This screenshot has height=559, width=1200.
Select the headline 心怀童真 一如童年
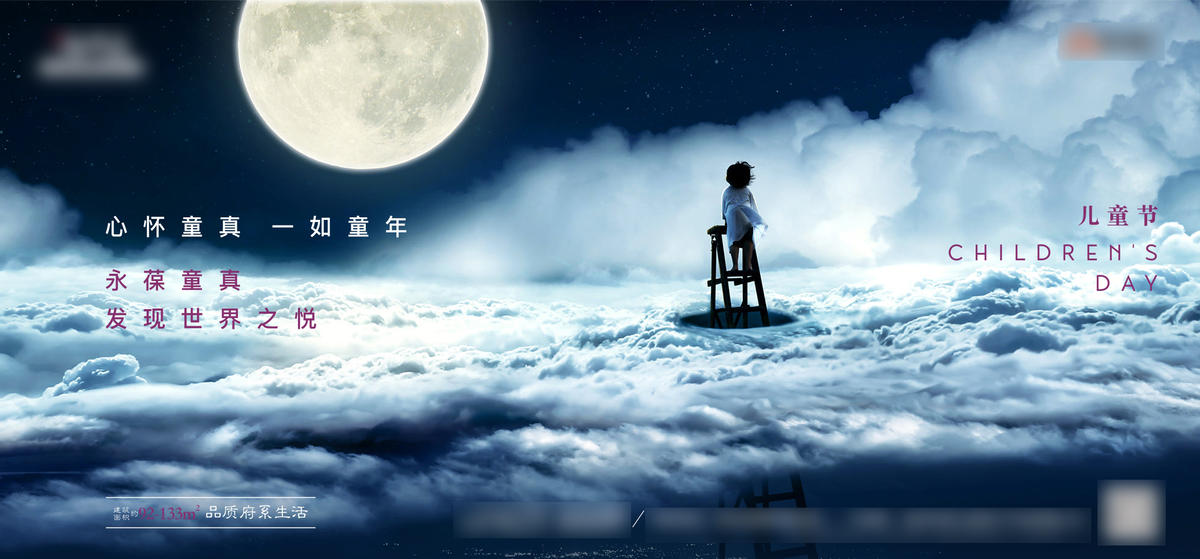pyautogui.click(x=257, y=228)
